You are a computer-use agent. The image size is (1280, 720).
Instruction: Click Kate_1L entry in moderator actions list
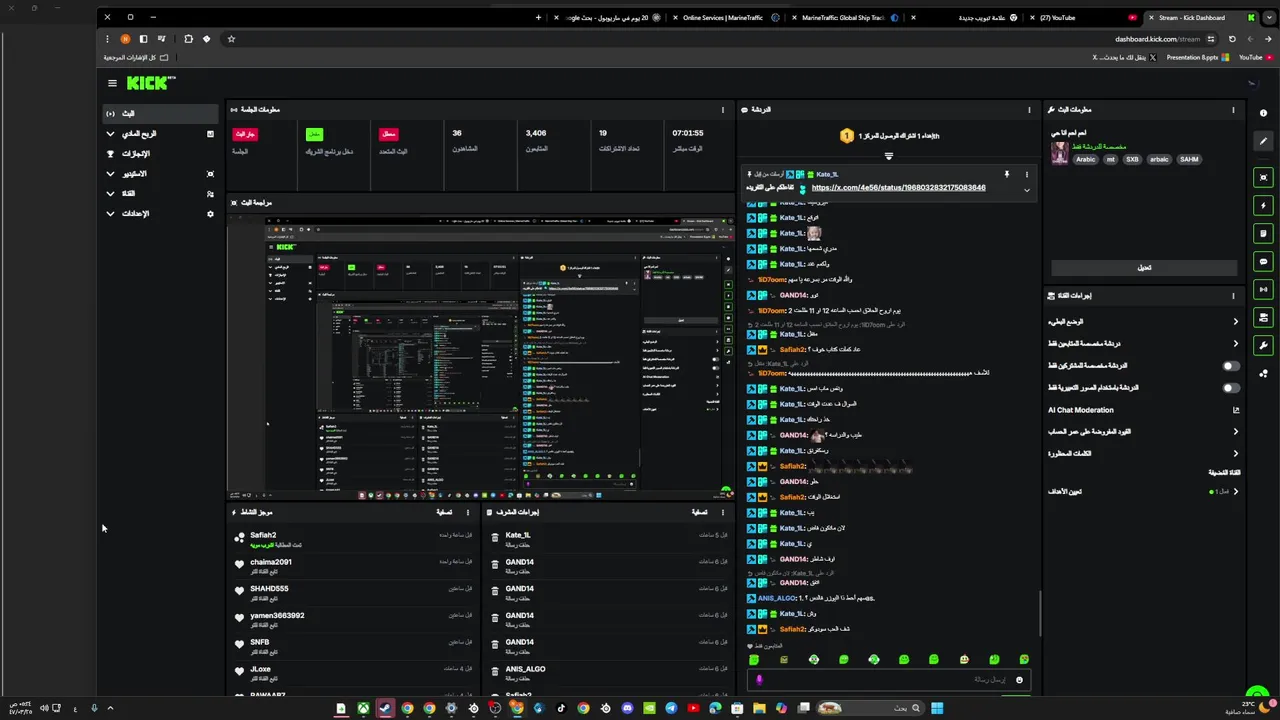[x=517, y=535]
